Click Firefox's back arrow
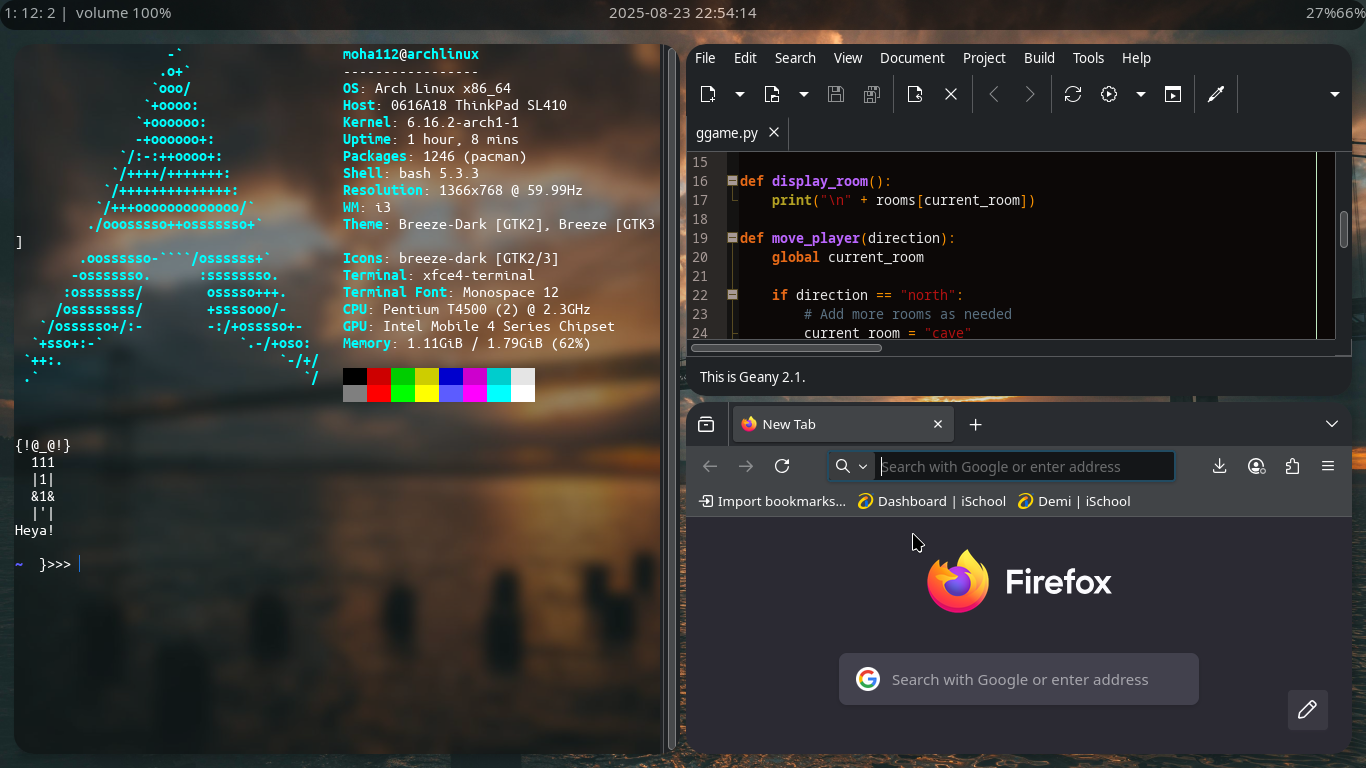The width and height of the screenshot is (1366, 768). pos(710,466)
